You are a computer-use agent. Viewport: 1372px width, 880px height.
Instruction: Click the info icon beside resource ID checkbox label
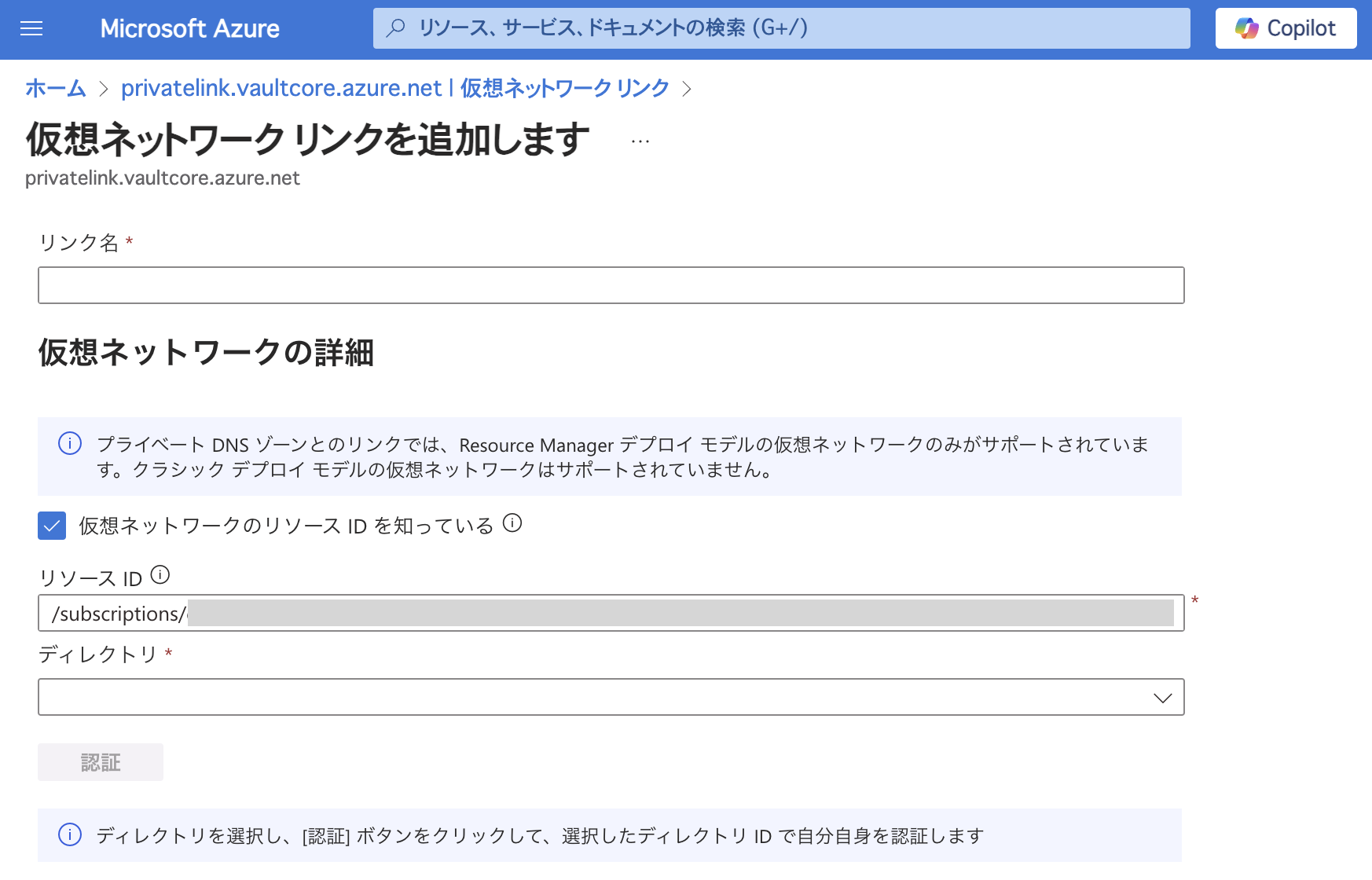click(512, 523)
